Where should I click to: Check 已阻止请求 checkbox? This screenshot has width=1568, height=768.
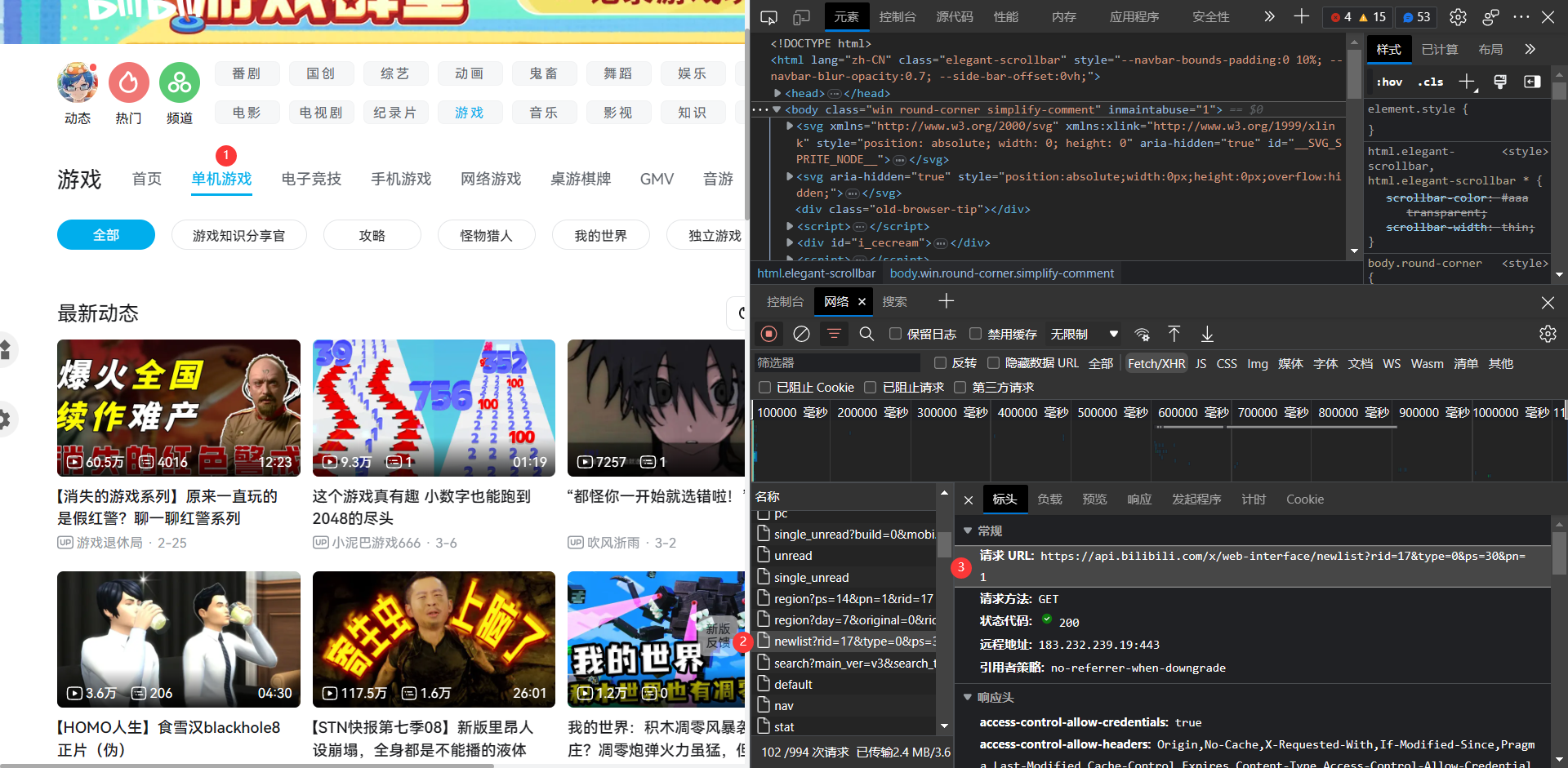tap(871, 387)
